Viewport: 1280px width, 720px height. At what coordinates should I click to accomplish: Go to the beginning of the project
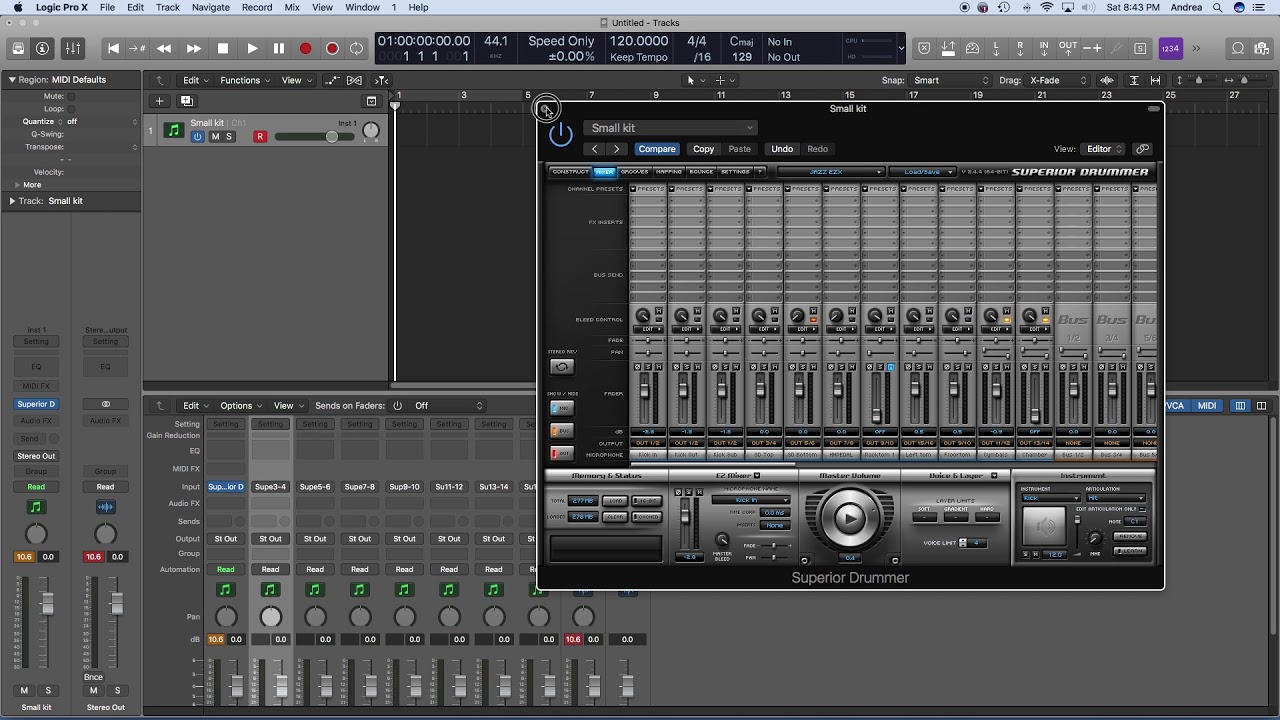coord(113,48)
